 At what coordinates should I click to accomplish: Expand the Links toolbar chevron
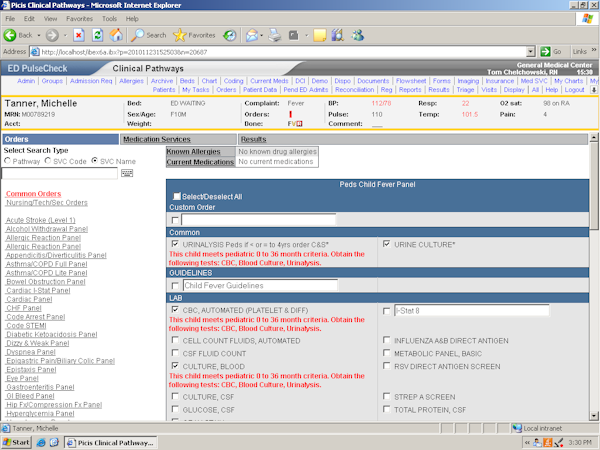coord(594,50)
